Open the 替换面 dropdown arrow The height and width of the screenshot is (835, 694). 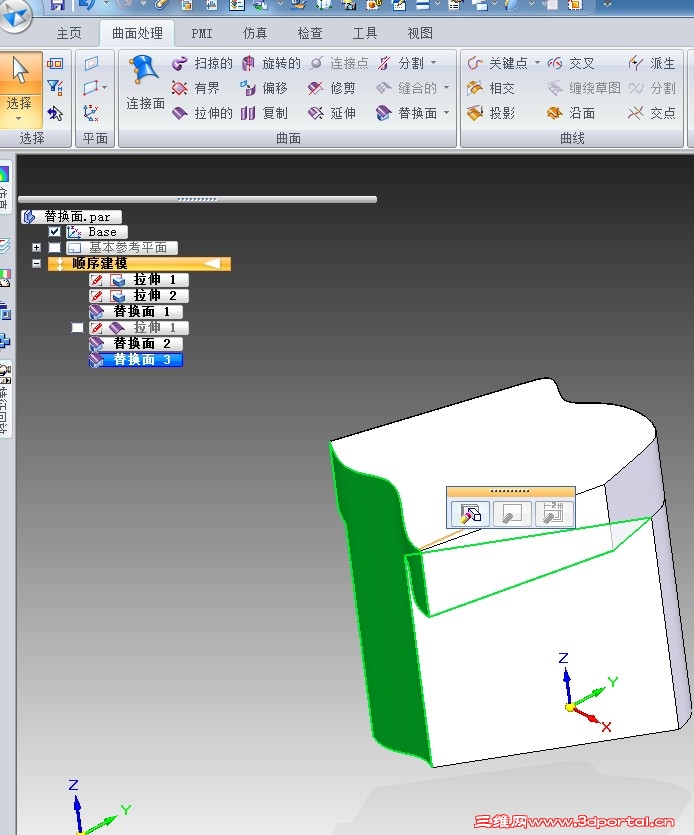pyautogui.click(x=446, y=112)
